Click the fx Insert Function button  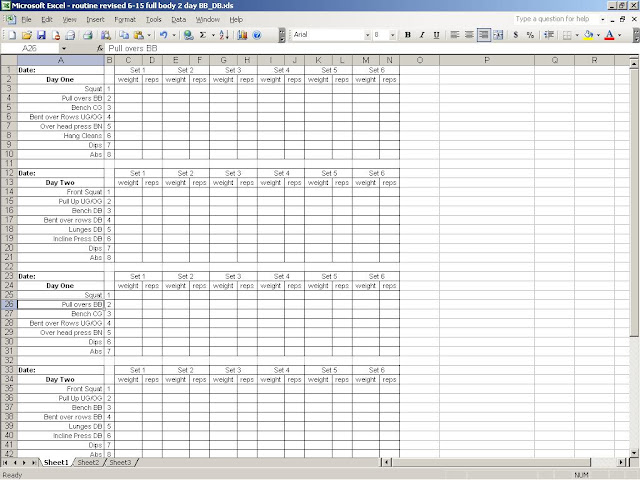coord(100,48)
